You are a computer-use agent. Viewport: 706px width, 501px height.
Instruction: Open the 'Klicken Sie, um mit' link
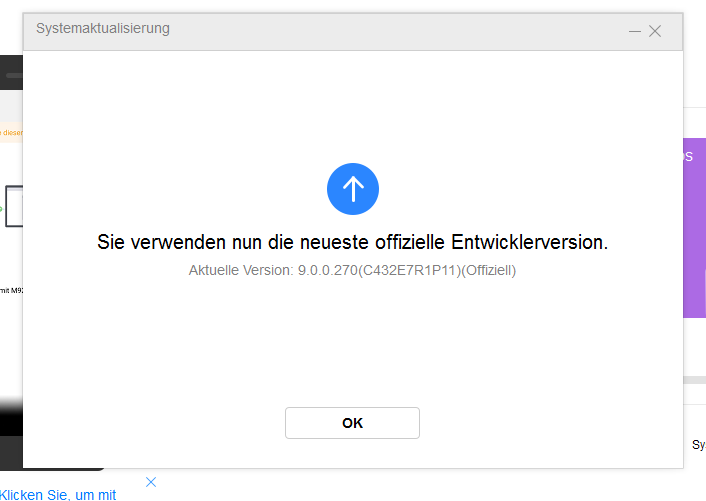click(58, 494)
